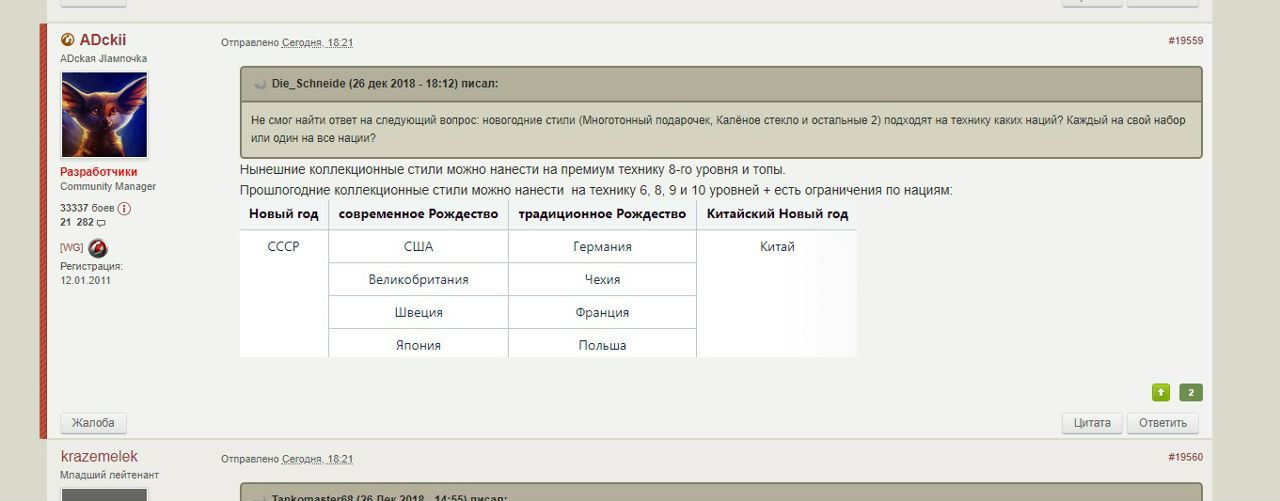Open post permalink #19560
The image size is (1280, 501).
1185,457
